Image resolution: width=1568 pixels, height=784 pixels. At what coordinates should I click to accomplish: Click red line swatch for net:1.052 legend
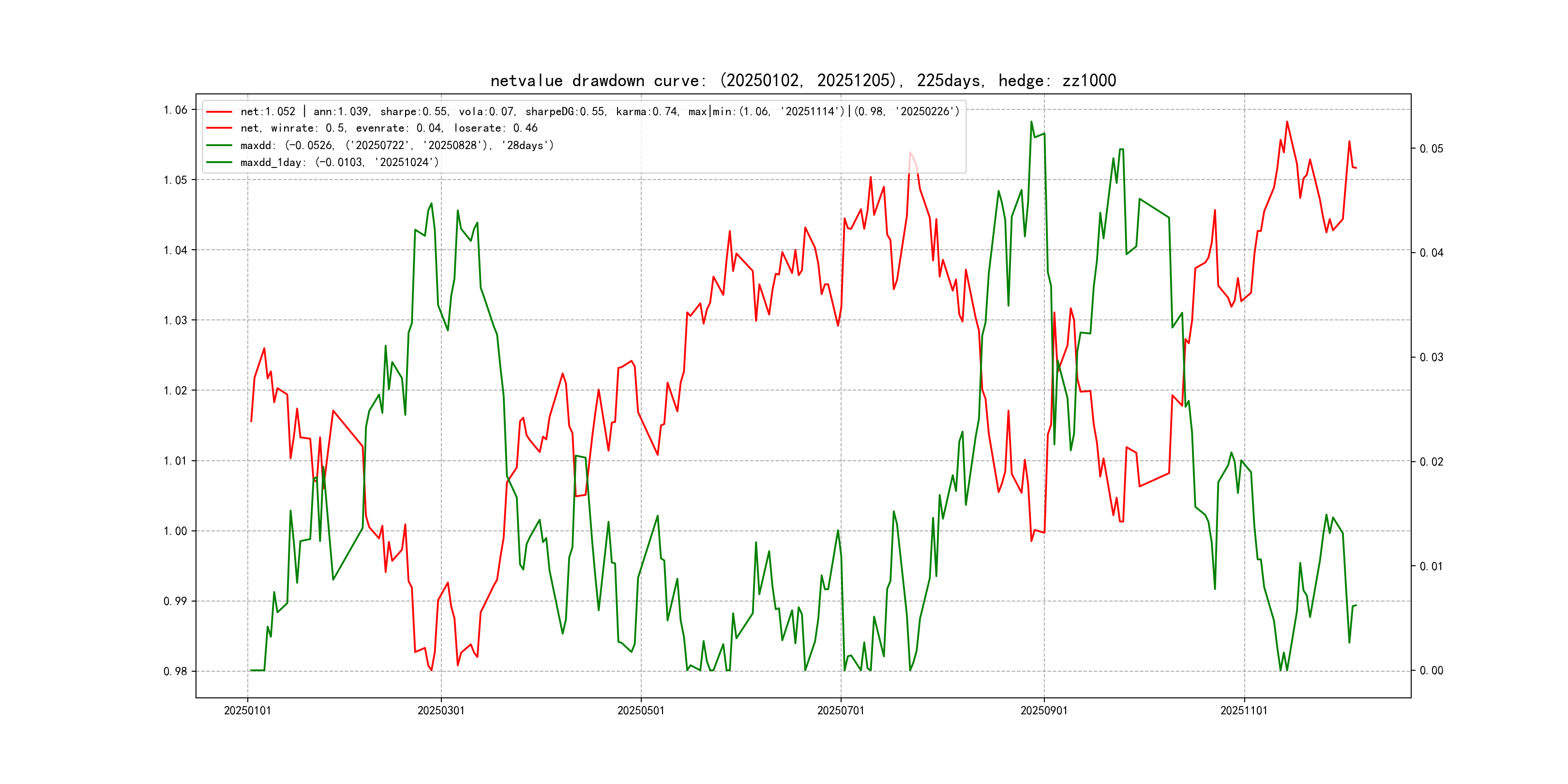coord(219,111)
